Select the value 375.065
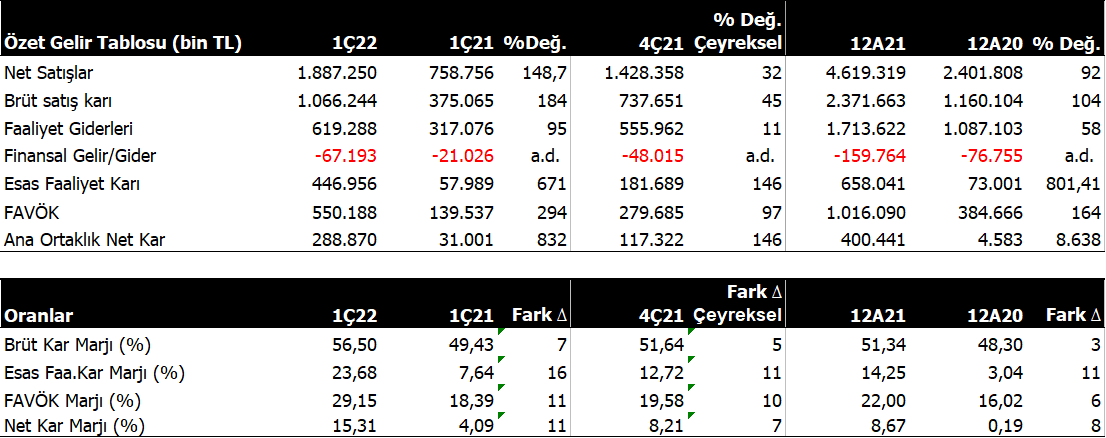 [x=461, y=100]
